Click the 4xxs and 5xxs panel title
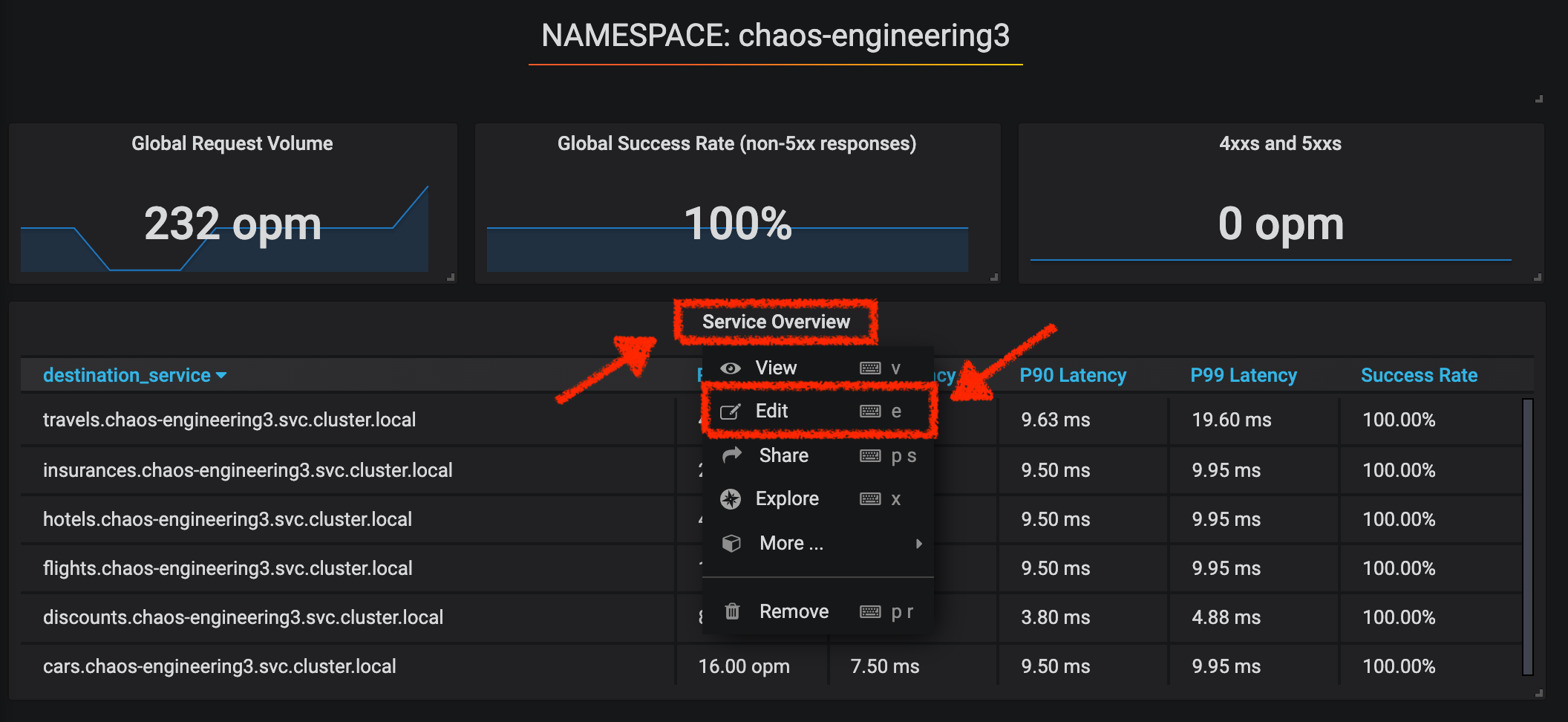 1280,143
